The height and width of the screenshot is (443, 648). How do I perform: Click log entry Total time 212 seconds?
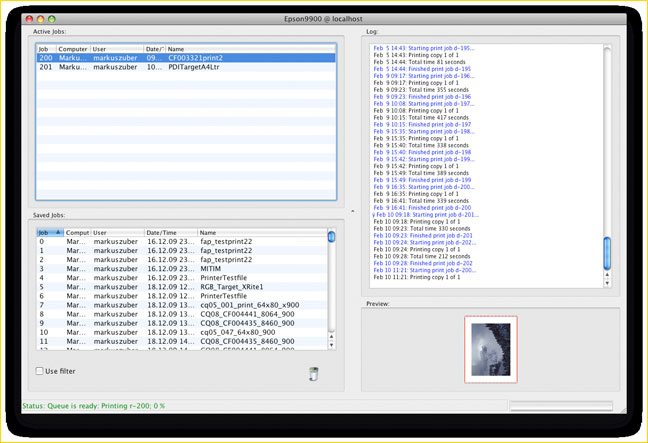coord(422,256)
